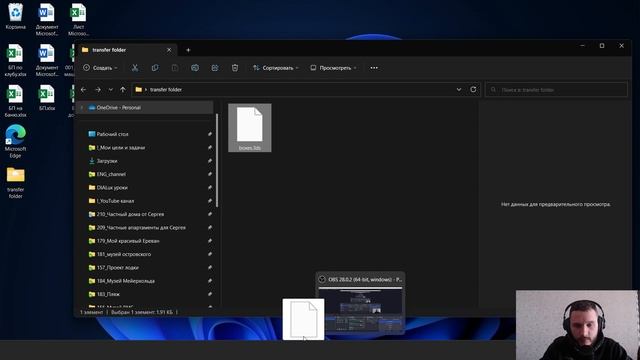This screenshot has height=360, width=640.
Task: Open the Создать dropdown
Action: point(100,68)
